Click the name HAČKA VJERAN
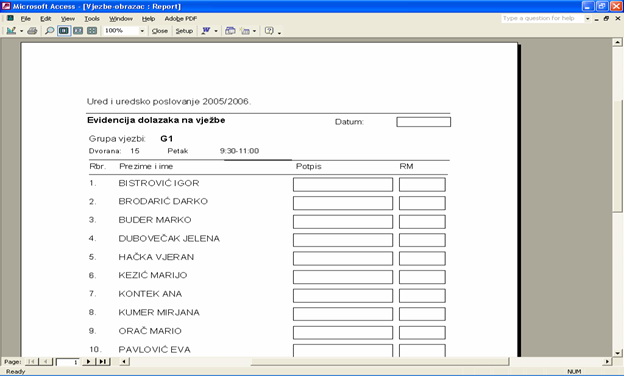The height and width of the screenshot is (377, 626). pyautogui.click(x=156, y=257)
